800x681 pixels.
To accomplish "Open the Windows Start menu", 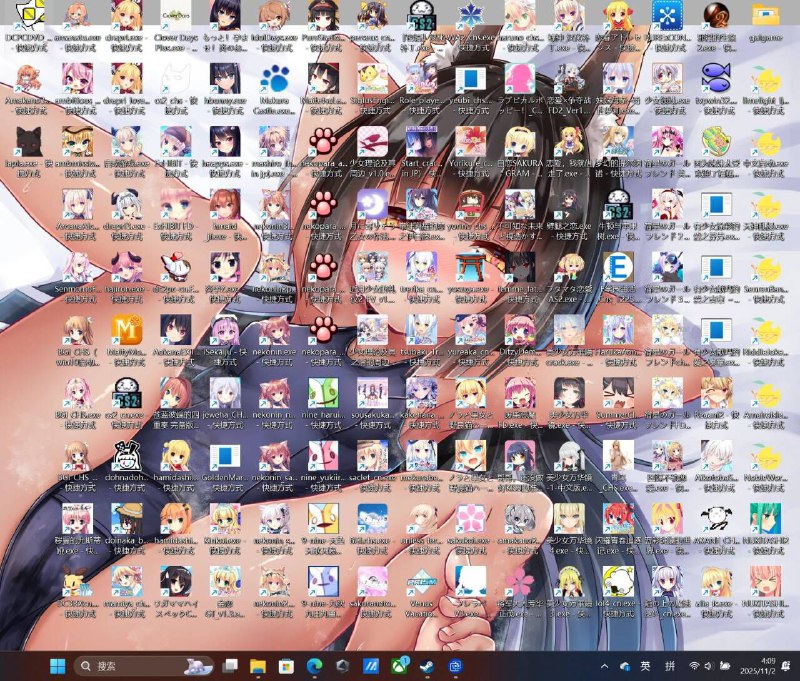I will coord(58,666).
